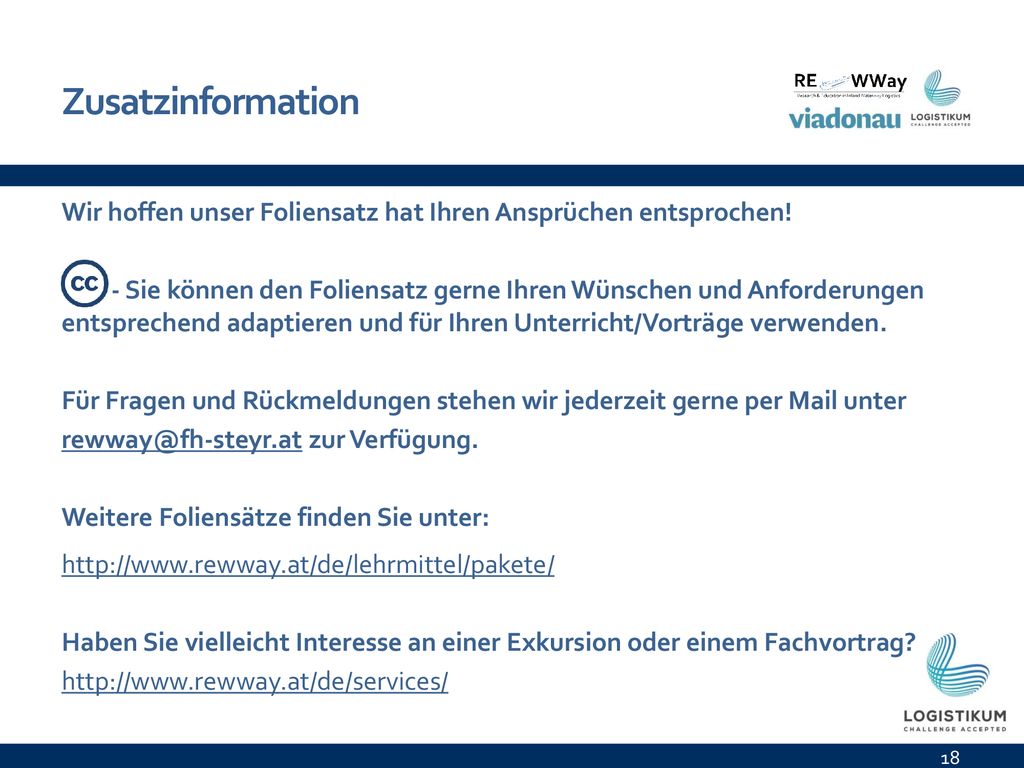Follow the lehrmittel/pakete URL link
Viewport: 1024px width, 768px height.
click(x=308, y=564)
